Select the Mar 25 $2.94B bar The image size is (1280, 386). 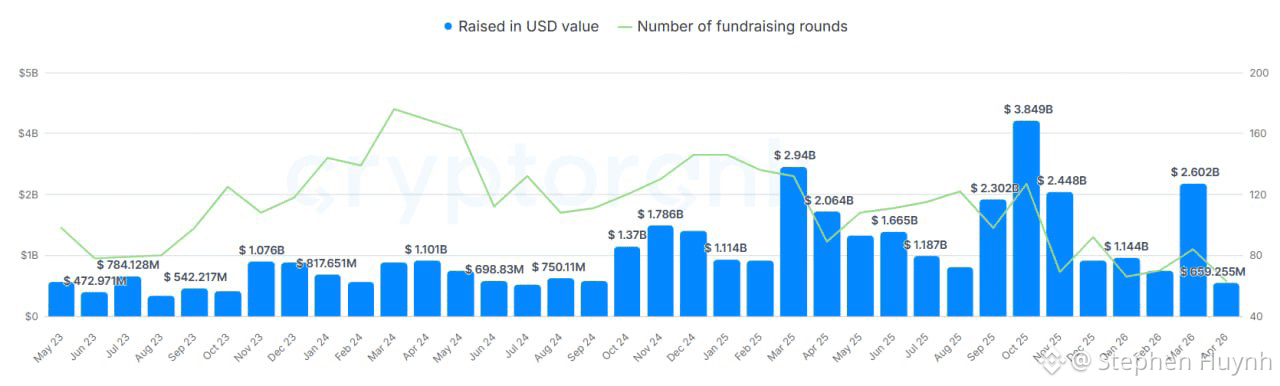[x=793, y=242]
